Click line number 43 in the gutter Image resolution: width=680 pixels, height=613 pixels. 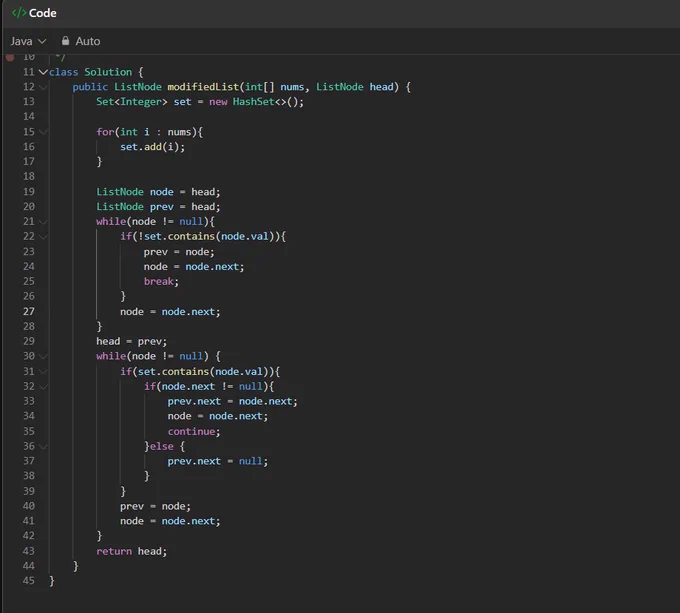[x=29, y=551]
